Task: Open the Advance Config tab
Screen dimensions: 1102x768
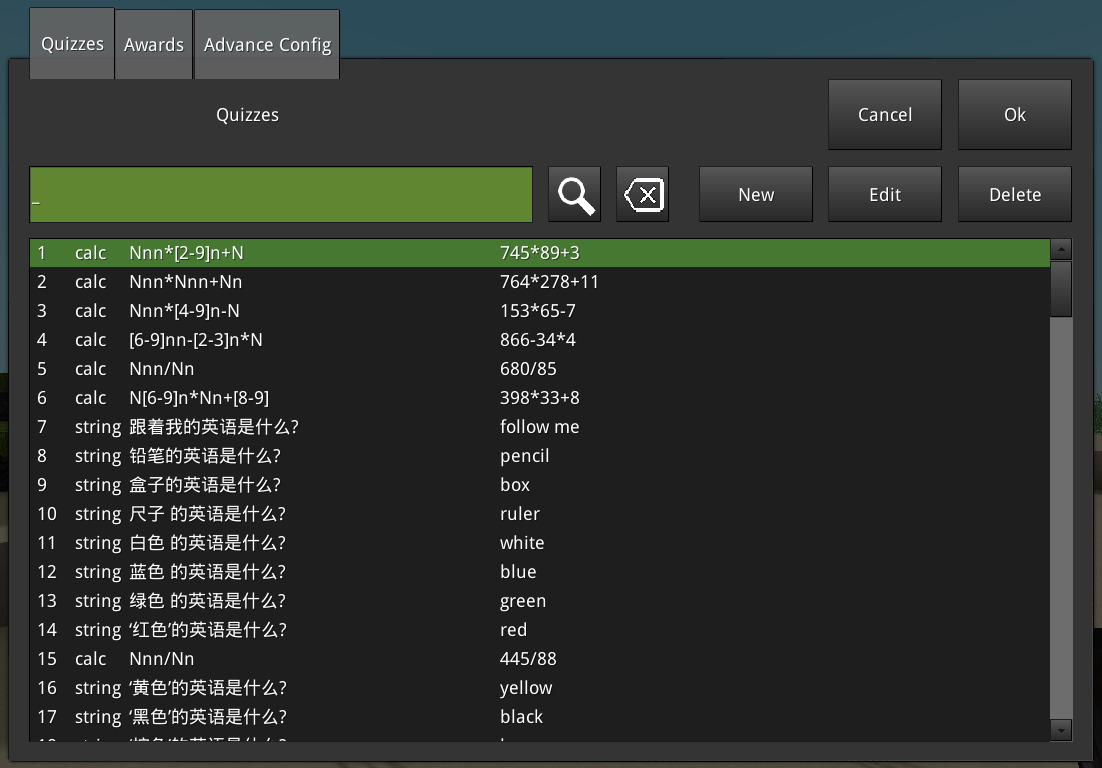Action: click(267, 45)
